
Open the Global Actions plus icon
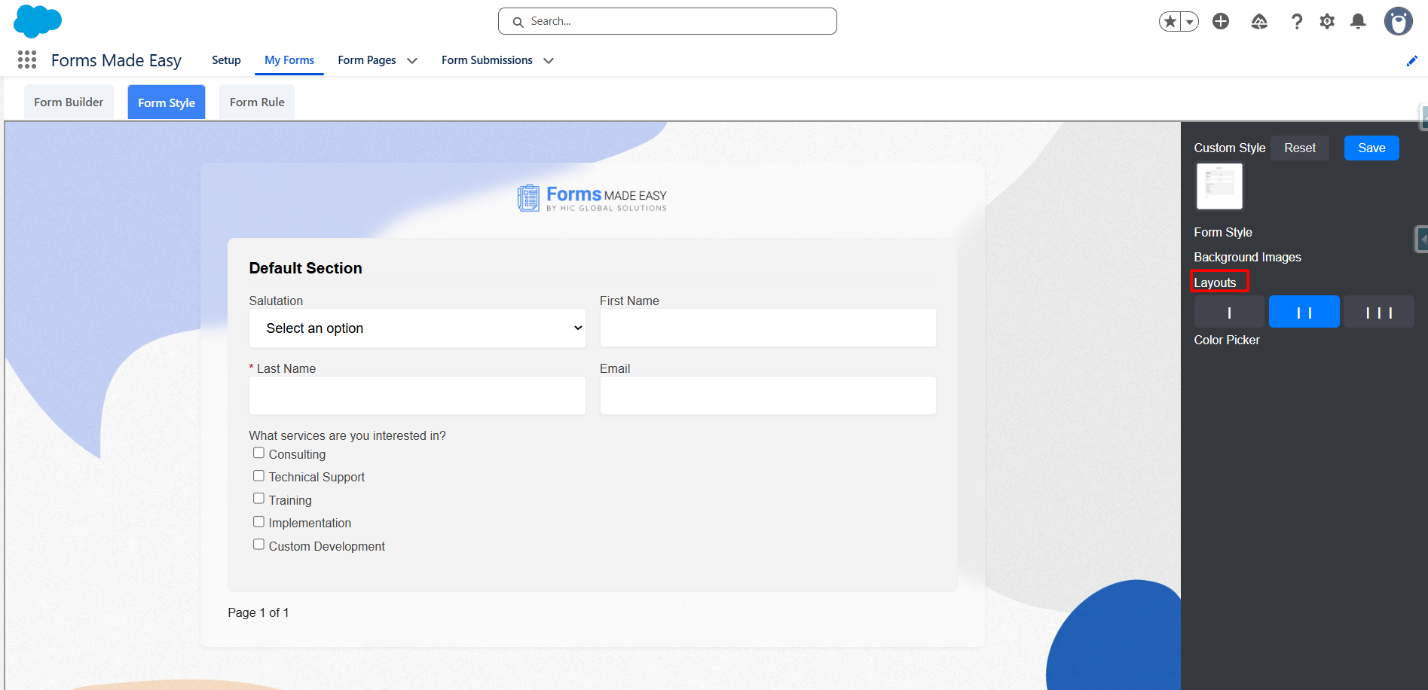click(x=1220, y=21)
